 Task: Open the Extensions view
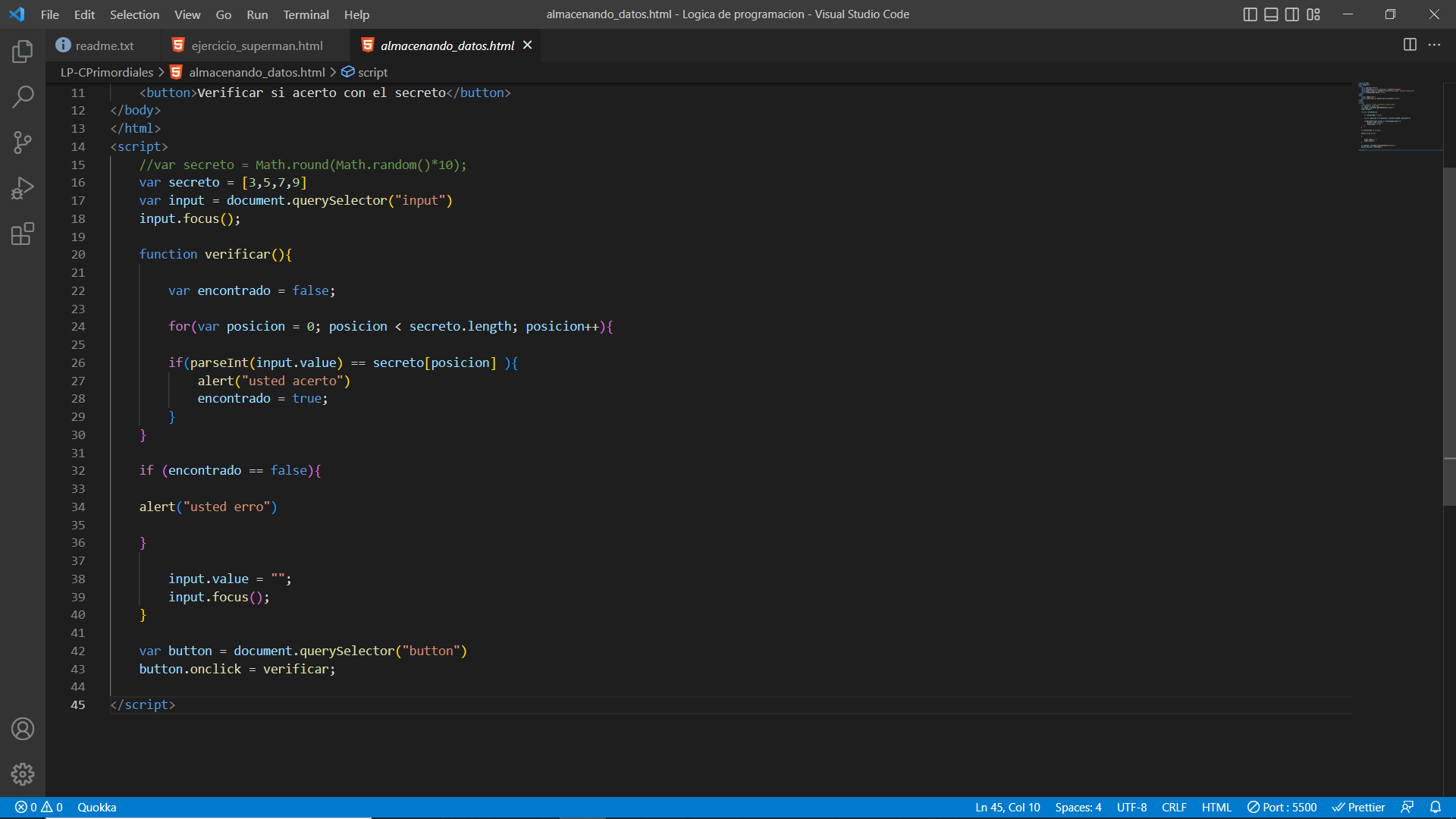point(23,234)
